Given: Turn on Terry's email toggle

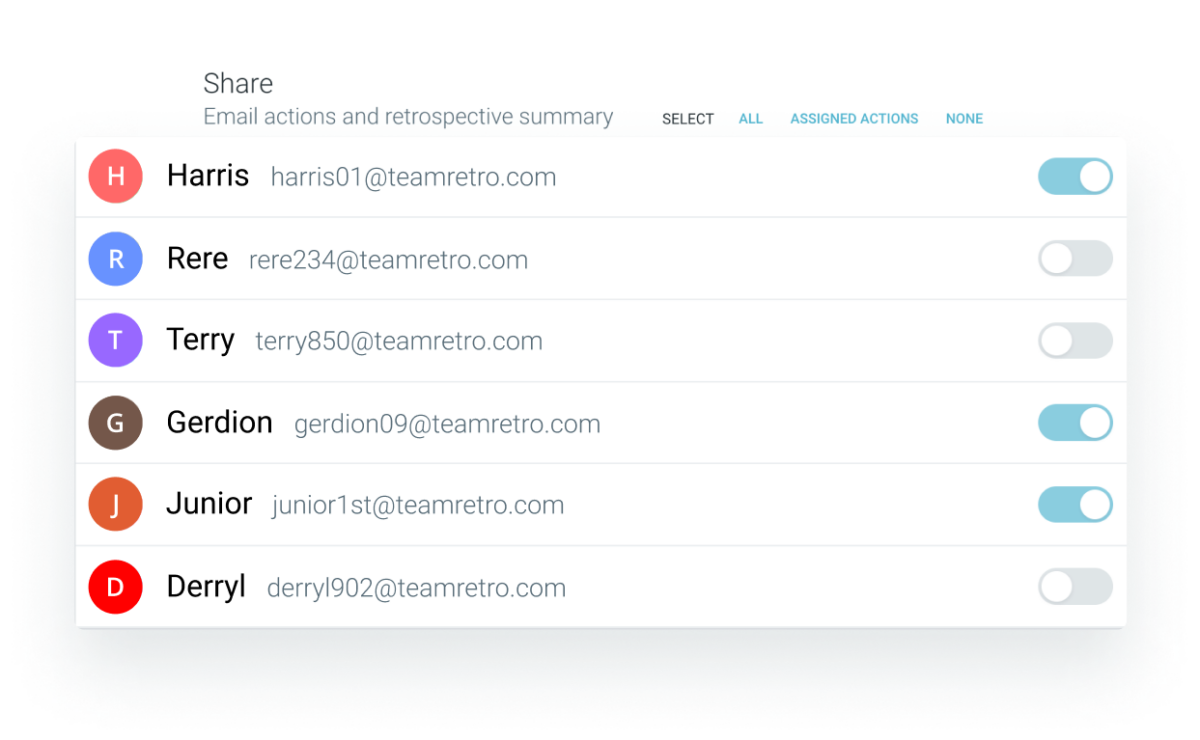Looking at the screenshot, I should pos(1075,341).
